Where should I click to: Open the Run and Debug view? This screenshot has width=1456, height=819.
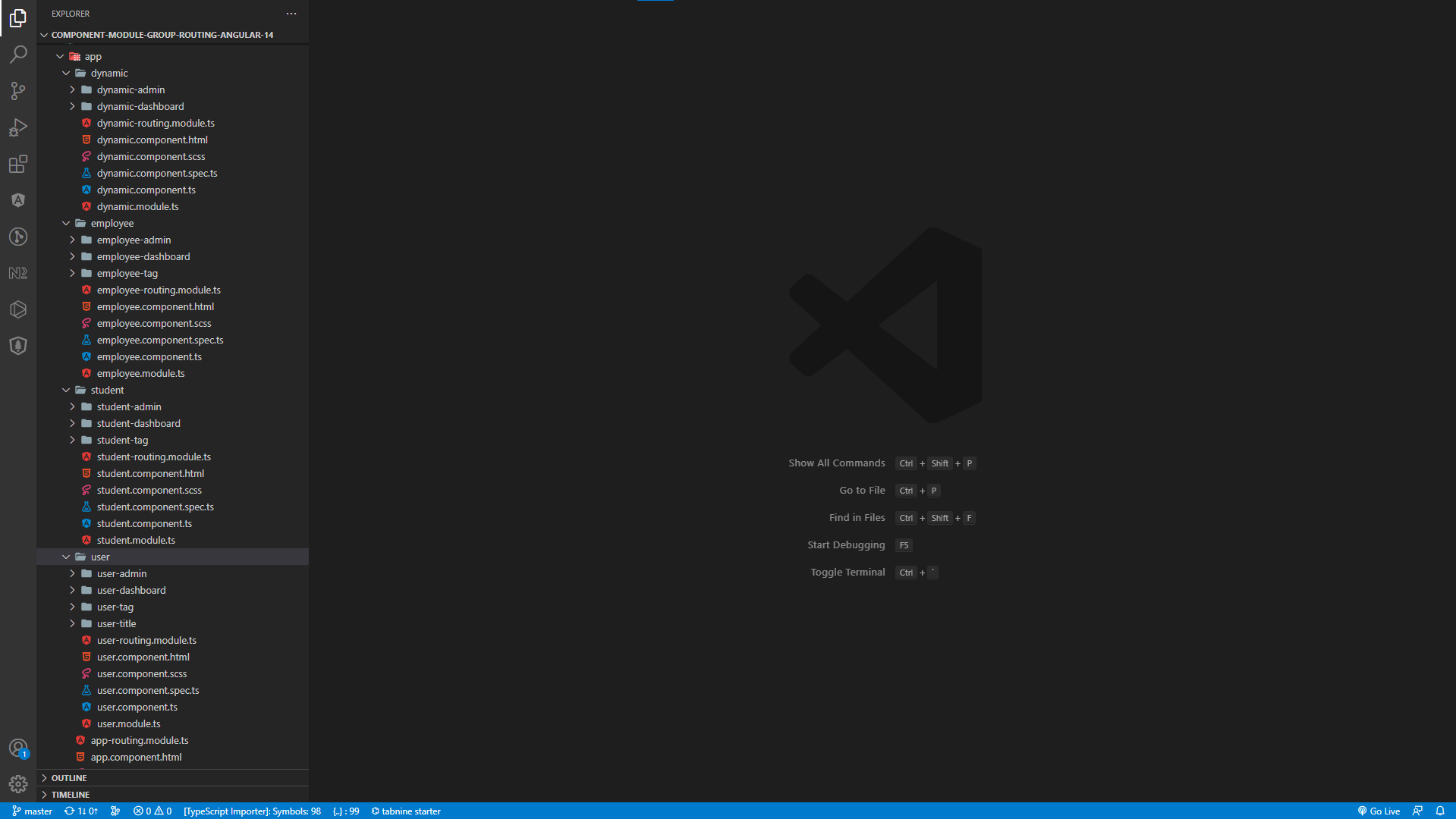[18, 127]
